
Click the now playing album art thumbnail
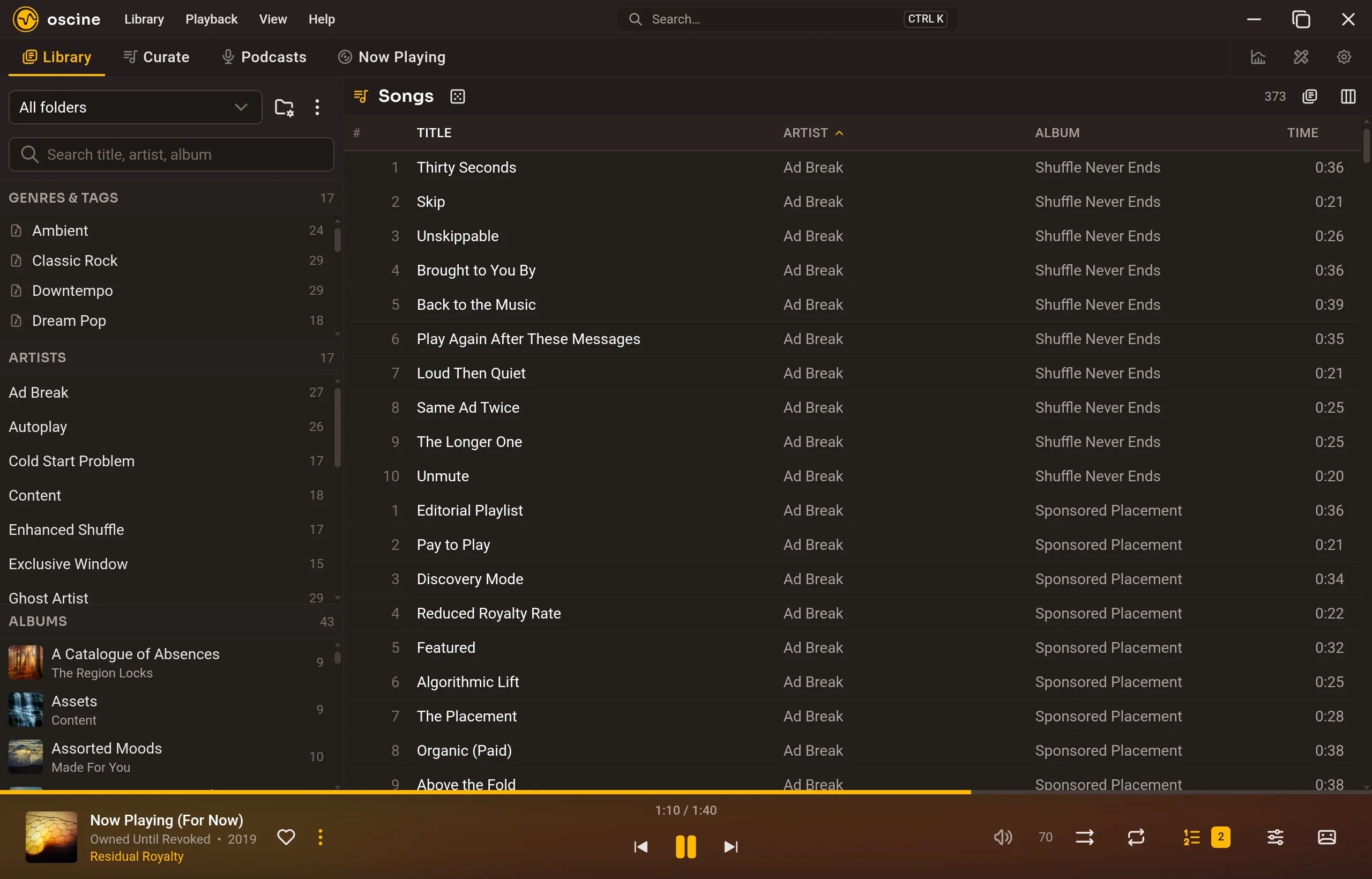(51, 837)
